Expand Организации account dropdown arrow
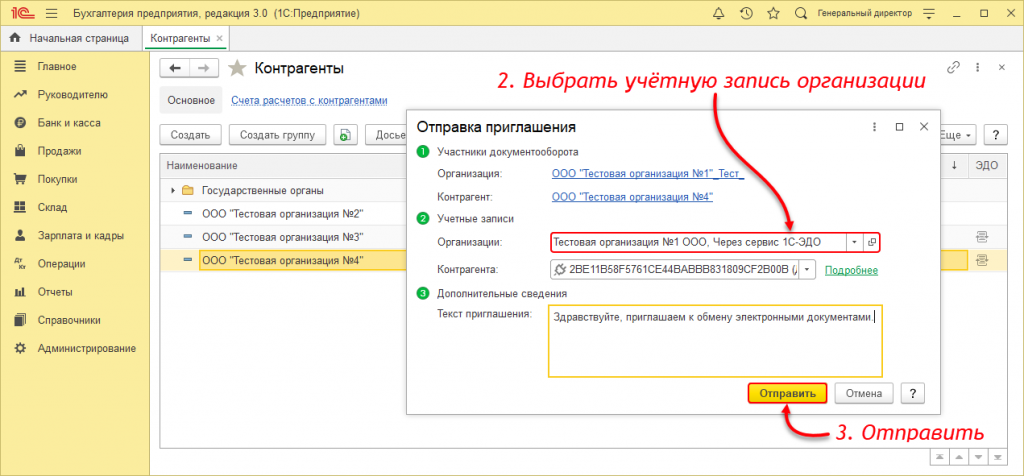The width and height of the screenshot is (1024, 476). click(855, 242)
